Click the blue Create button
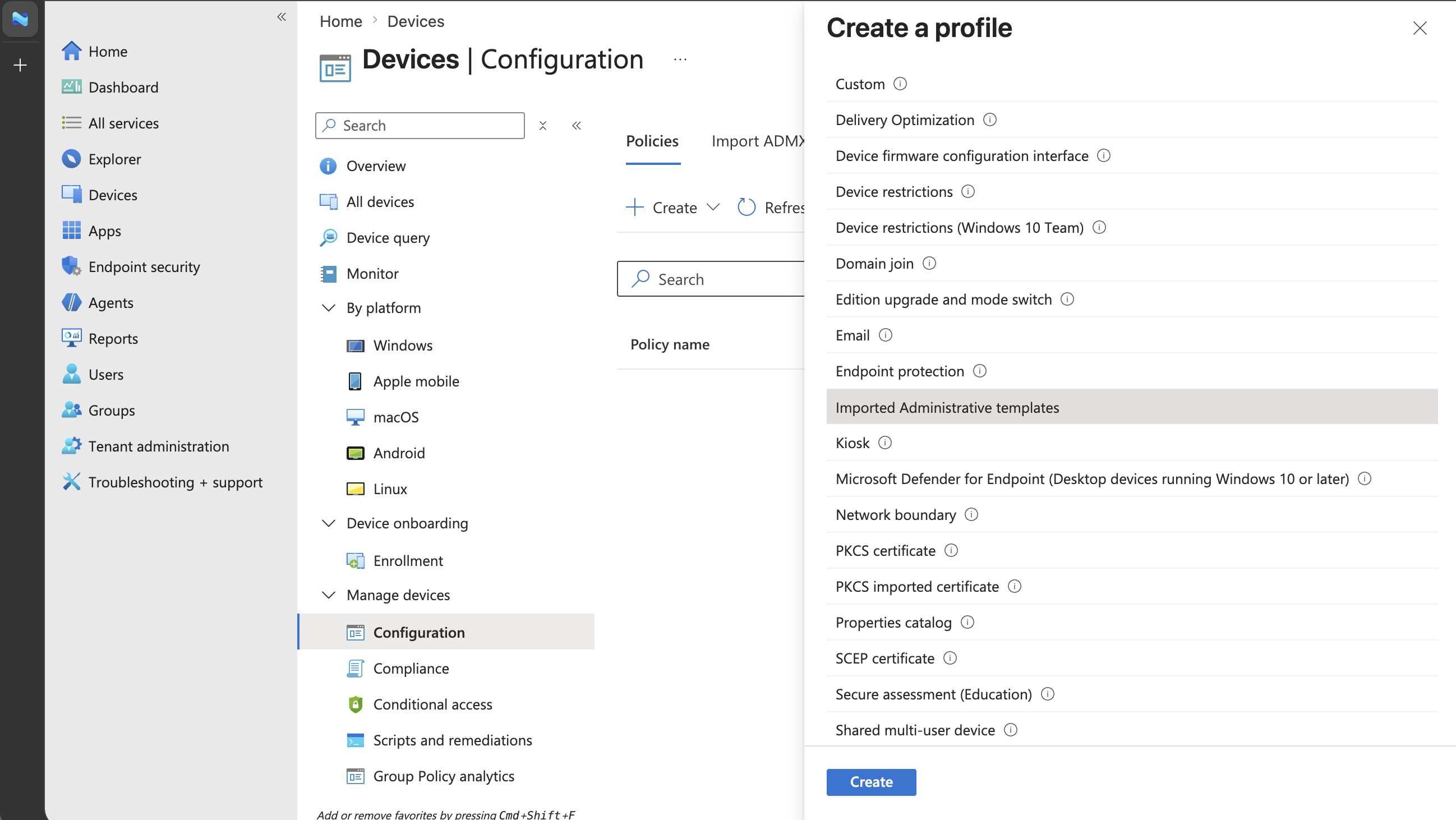The image size is (1456, 820). coord(871,781)
